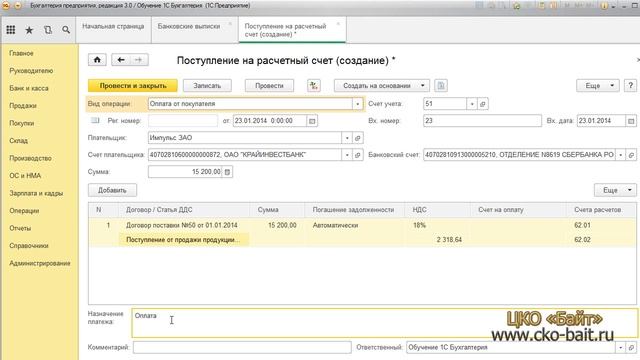
Task: Open Производство section
Action: [30, 158]
